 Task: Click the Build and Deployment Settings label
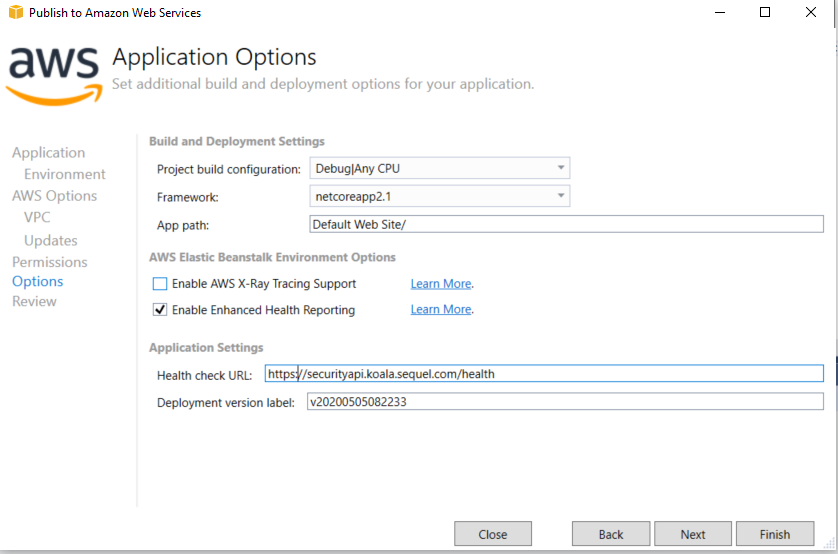coord(237,141)
